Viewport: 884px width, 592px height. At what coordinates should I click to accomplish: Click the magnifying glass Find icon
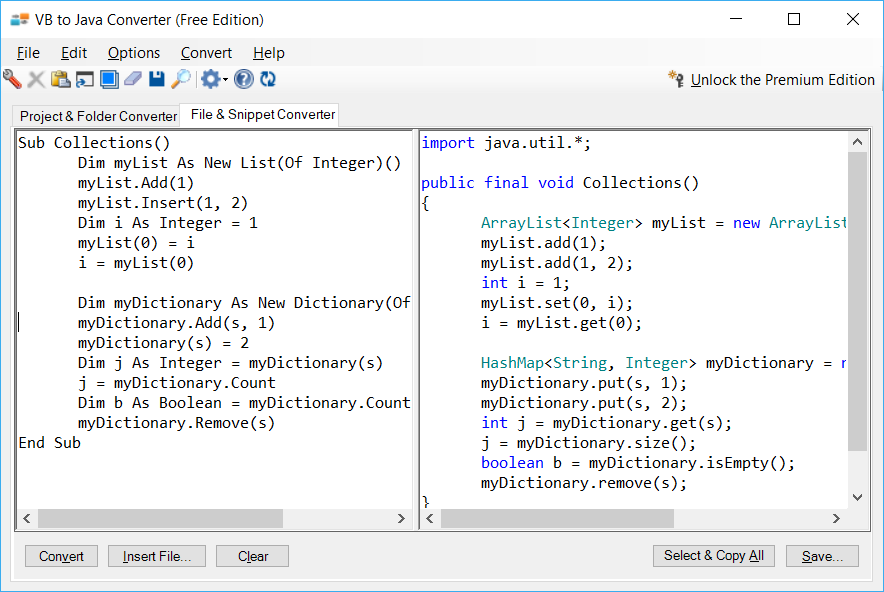pyautogui.click(x=181, y=79)
